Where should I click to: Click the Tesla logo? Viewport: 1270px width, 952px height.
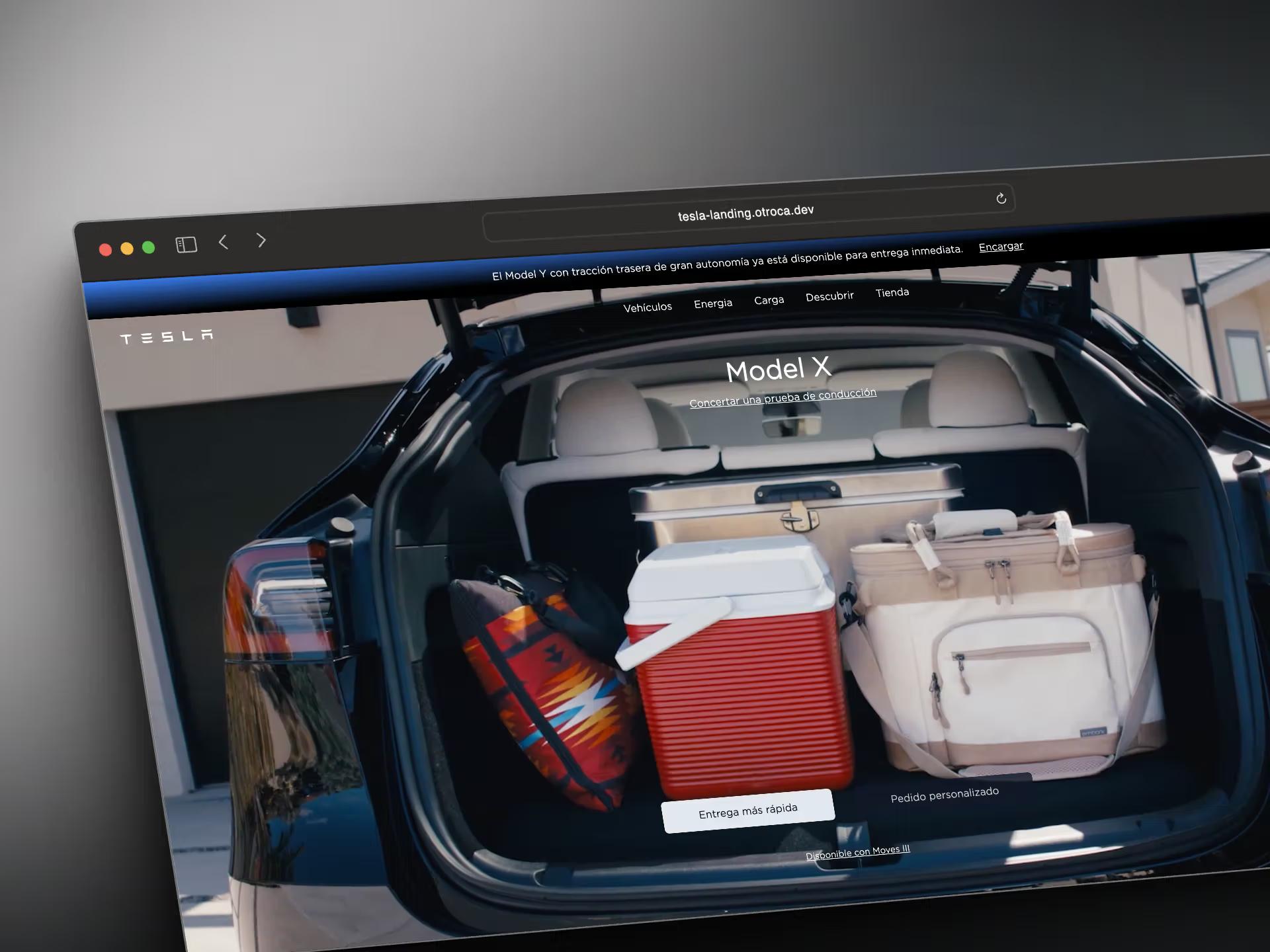click(x=167, y=337)
